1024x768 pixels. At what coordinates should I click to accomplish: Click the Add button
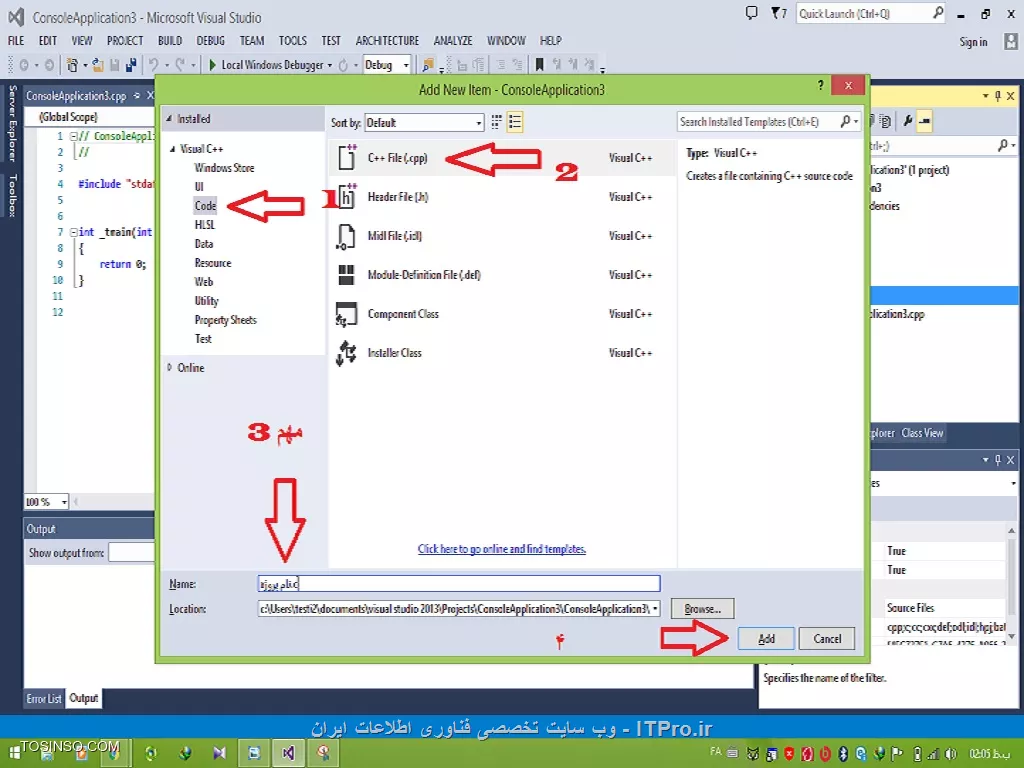(x=766, y=639)
